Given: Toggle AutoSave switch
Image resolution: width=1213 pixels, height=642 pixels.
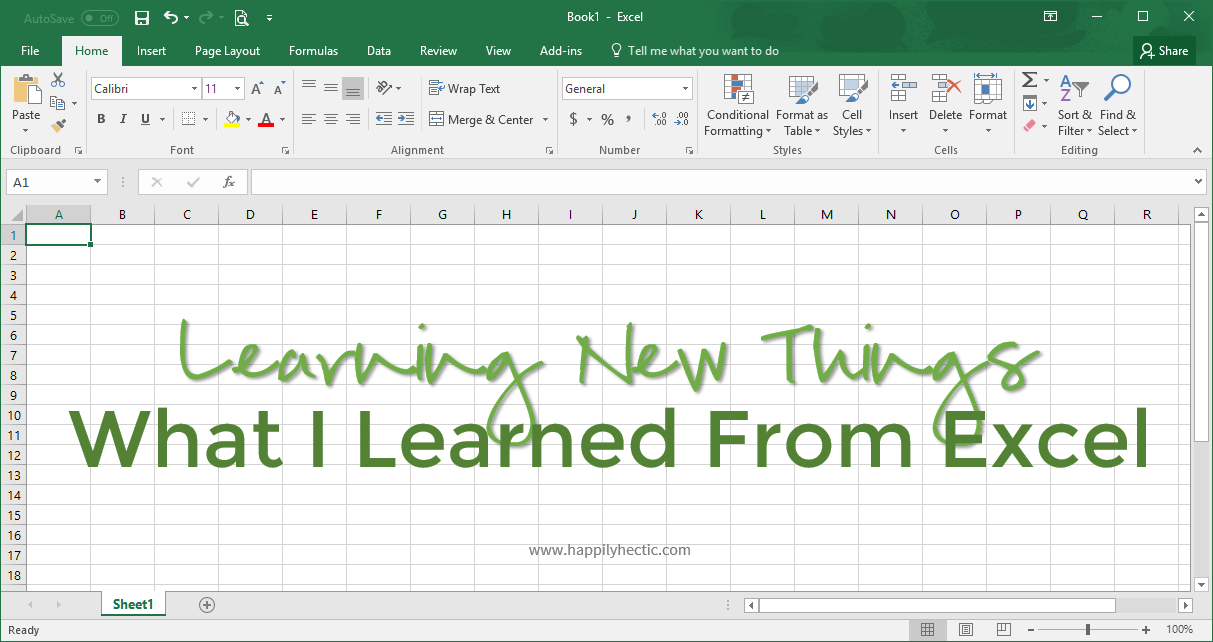Looking at the screenshot, I should (99, 18).
